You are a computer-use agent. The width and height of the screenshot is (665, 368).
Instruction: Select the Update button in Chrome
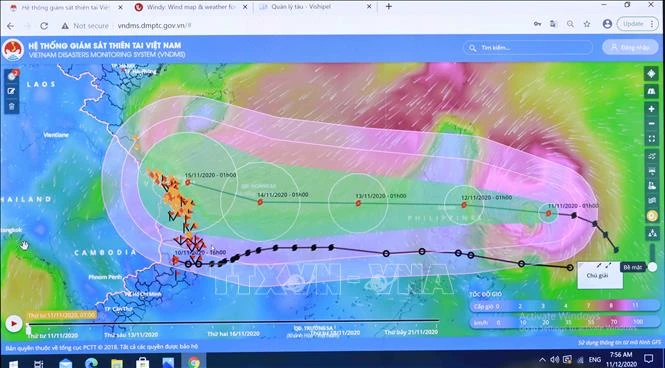click(x=633, y=24)
